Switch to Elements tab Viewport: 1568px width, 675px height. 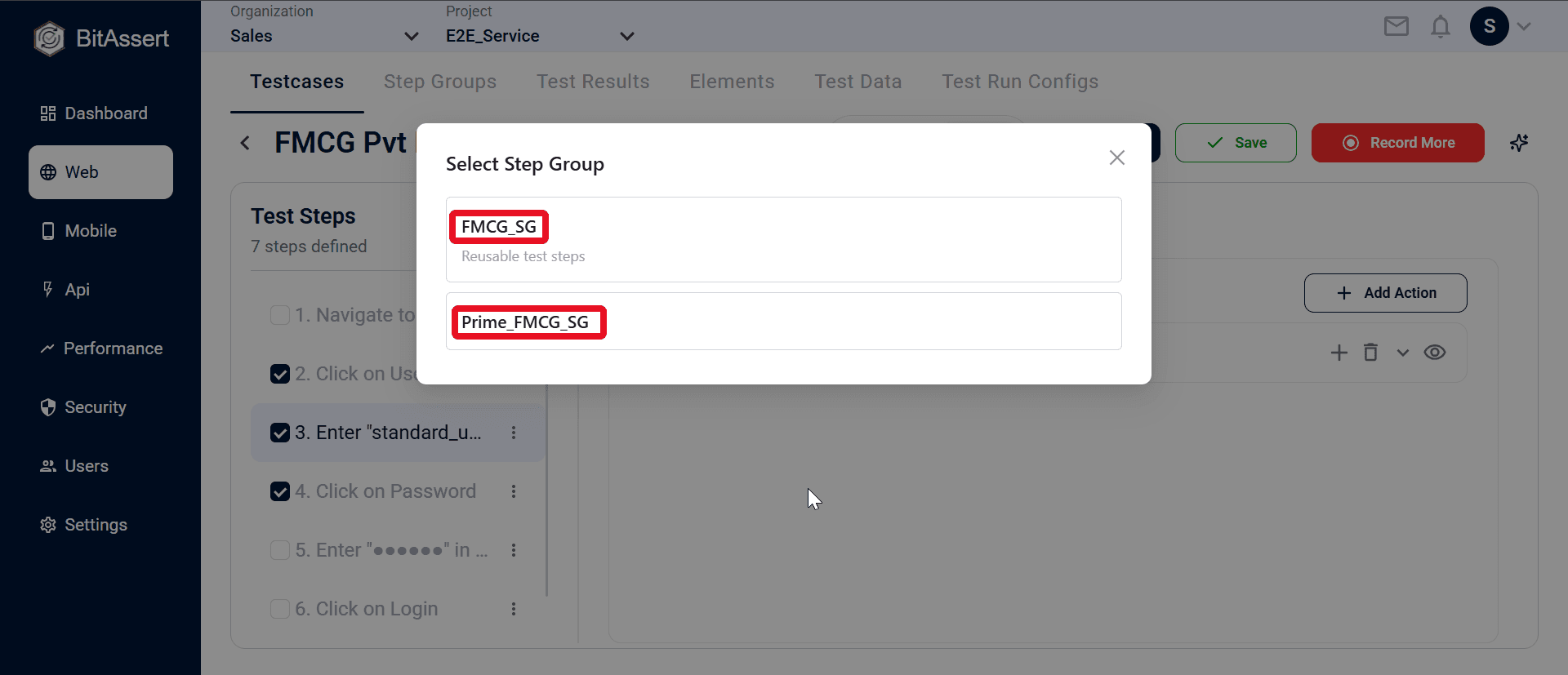pyautogui.click(x=732, y=82)
